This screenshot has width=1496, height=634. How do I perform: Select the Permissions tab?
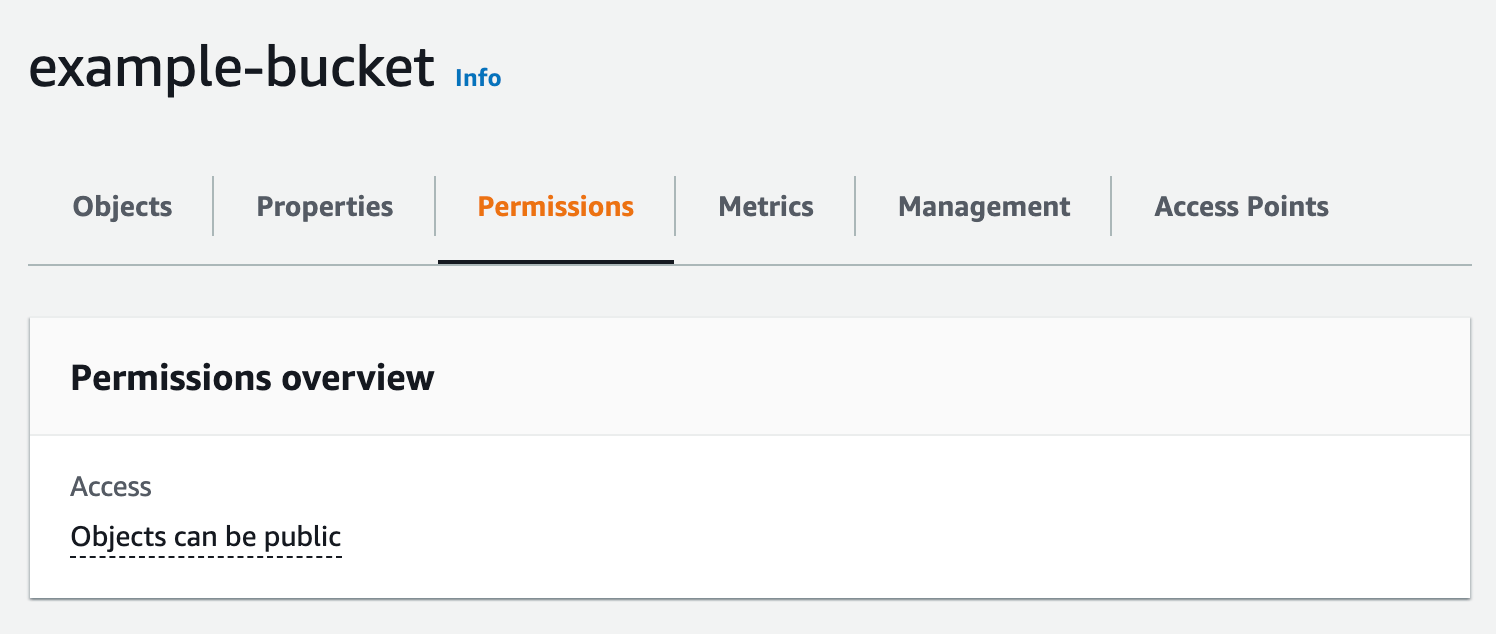tap(555, 206)
